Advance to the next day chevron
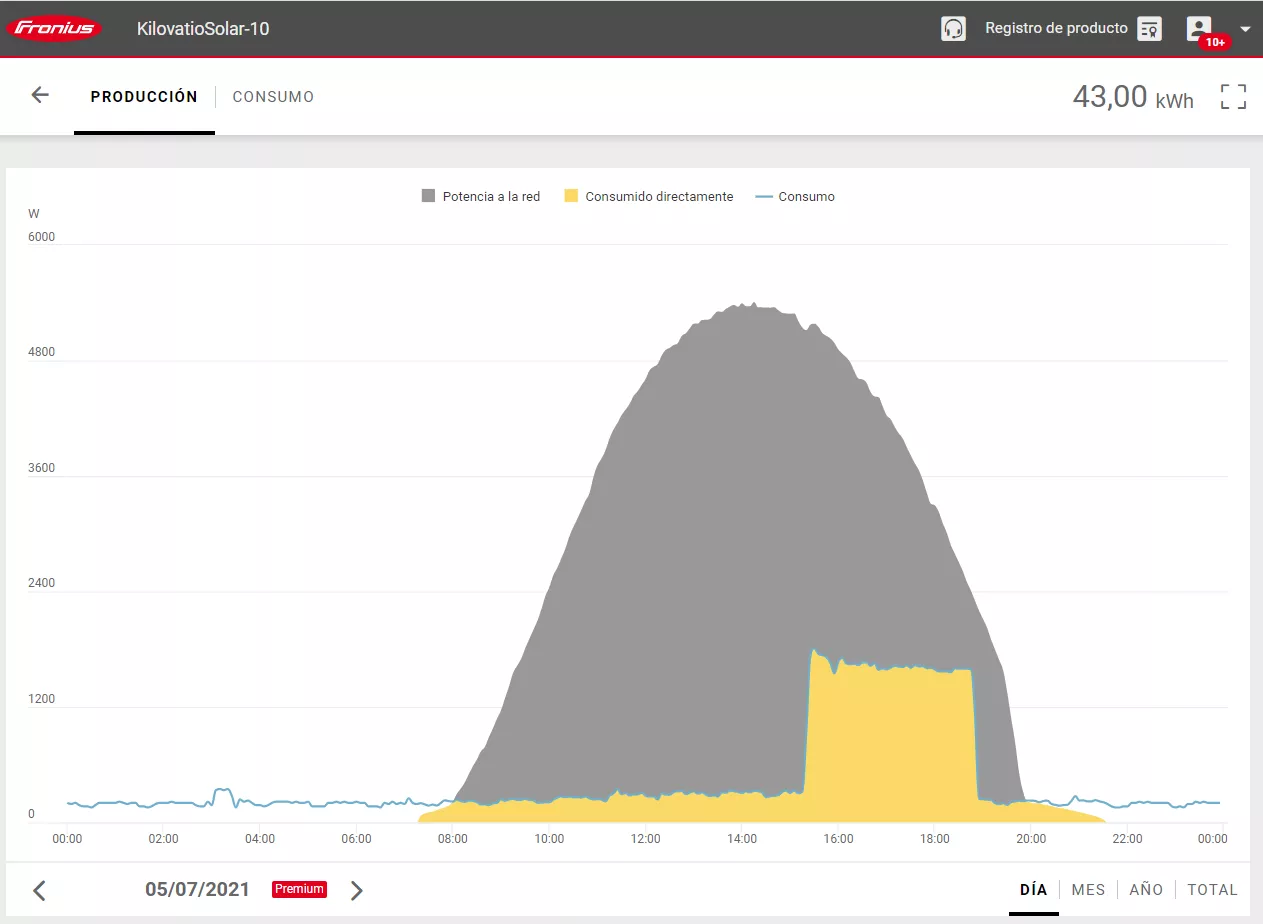This screenshot has height=924, width=1263. (357, 890)
